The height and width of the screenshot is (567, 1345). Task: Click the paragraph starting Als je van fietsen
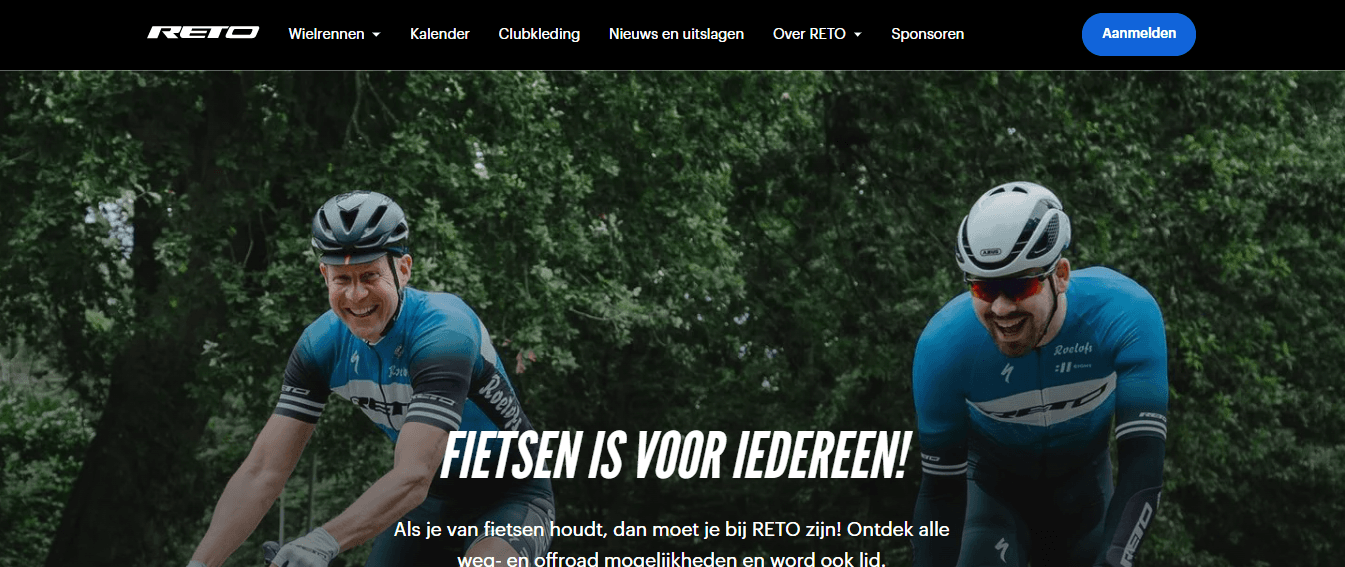(x=672, y=543)
